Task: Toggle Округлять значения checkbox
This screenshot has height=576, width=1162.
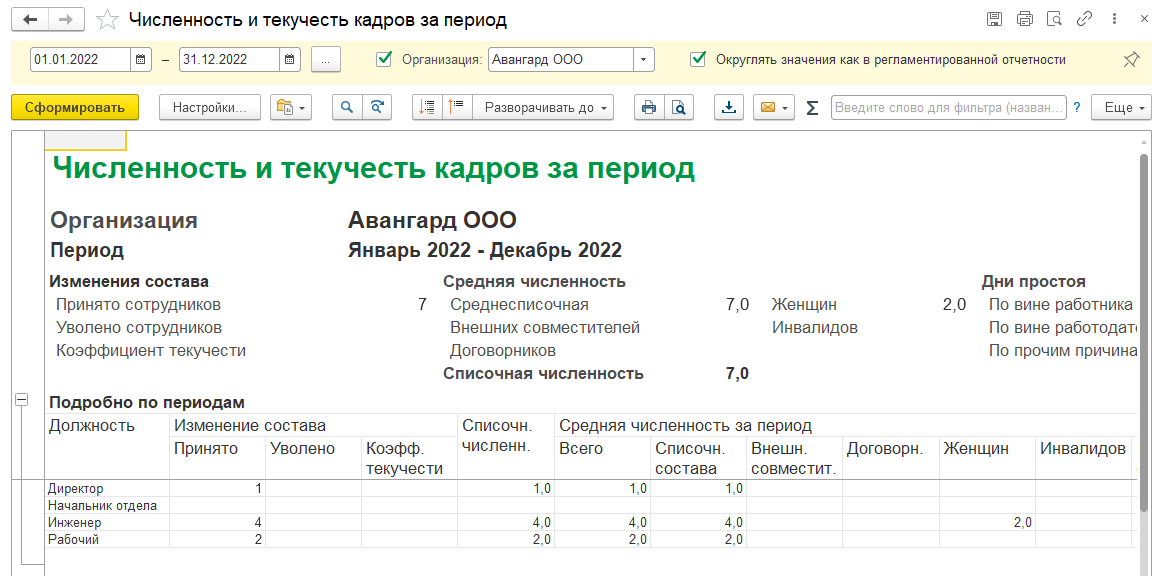Action: click(x=698, y=60)
